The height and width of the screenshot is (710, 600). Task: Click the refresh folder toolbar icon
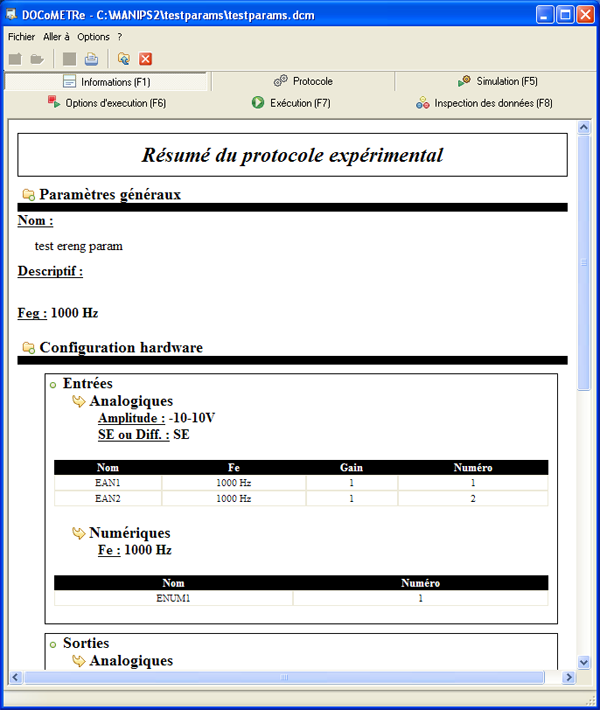point(124,59)
